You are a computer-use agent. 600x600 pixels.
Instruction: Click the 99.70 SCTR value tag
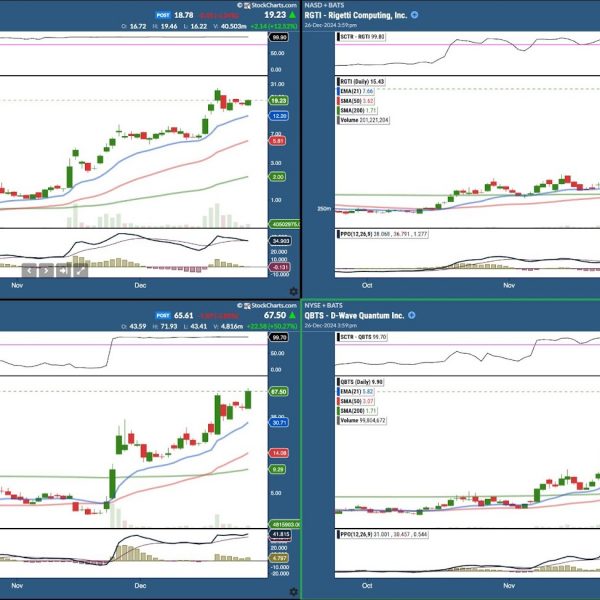(x=279, y=337)
